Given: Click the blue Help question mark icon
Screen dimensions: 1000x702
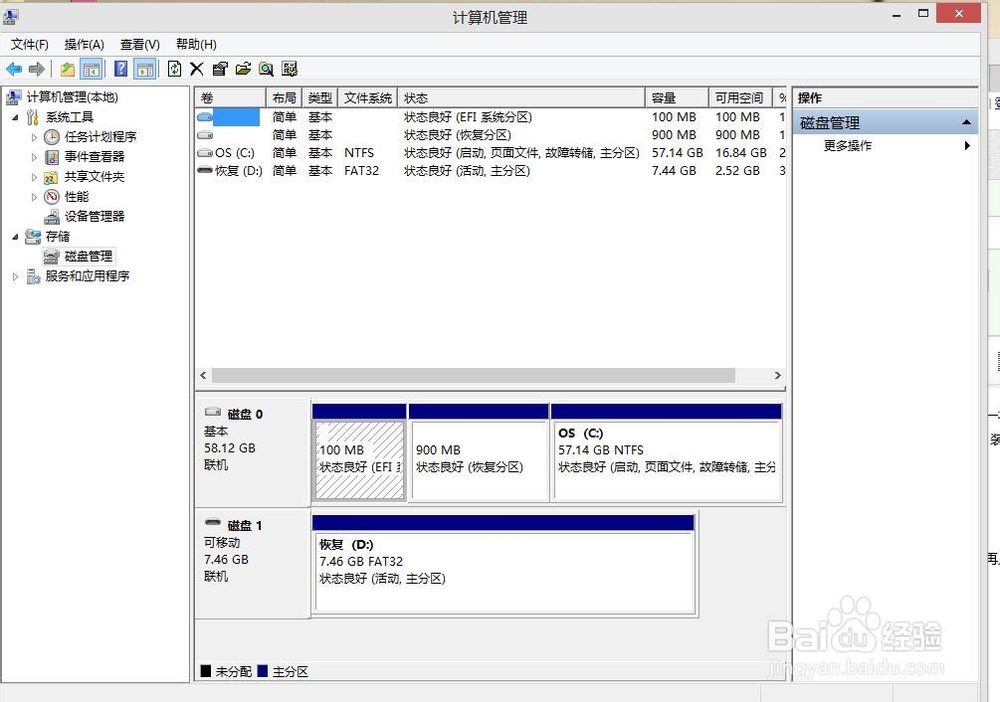Looking at the screenshot, I should [x=121, y=69].
